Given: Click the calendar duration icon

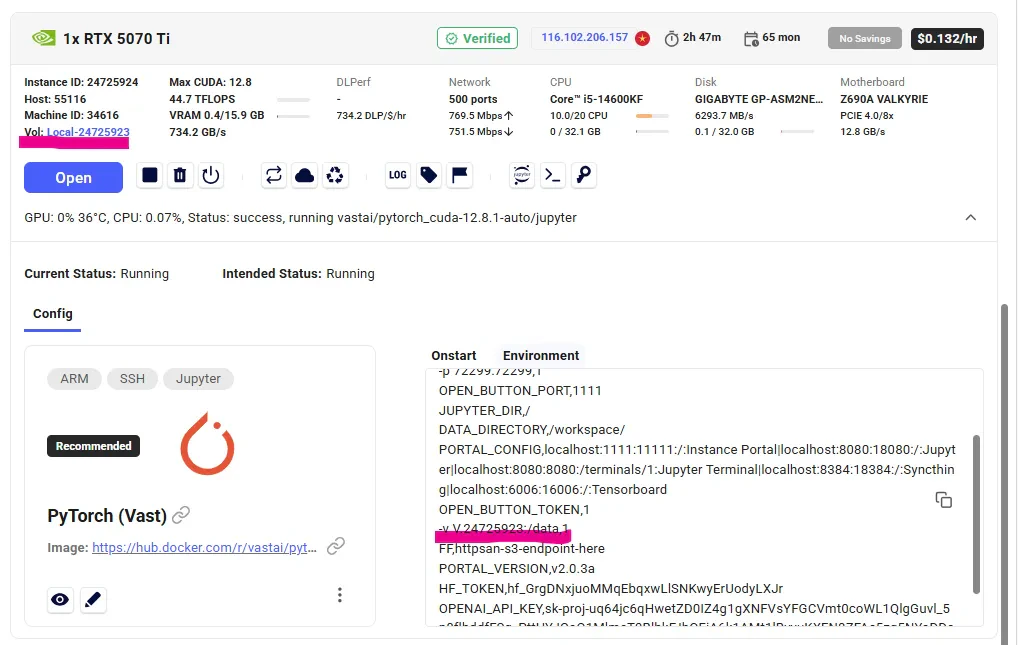Looking at the screenshot, I should [x=751, y=39].
